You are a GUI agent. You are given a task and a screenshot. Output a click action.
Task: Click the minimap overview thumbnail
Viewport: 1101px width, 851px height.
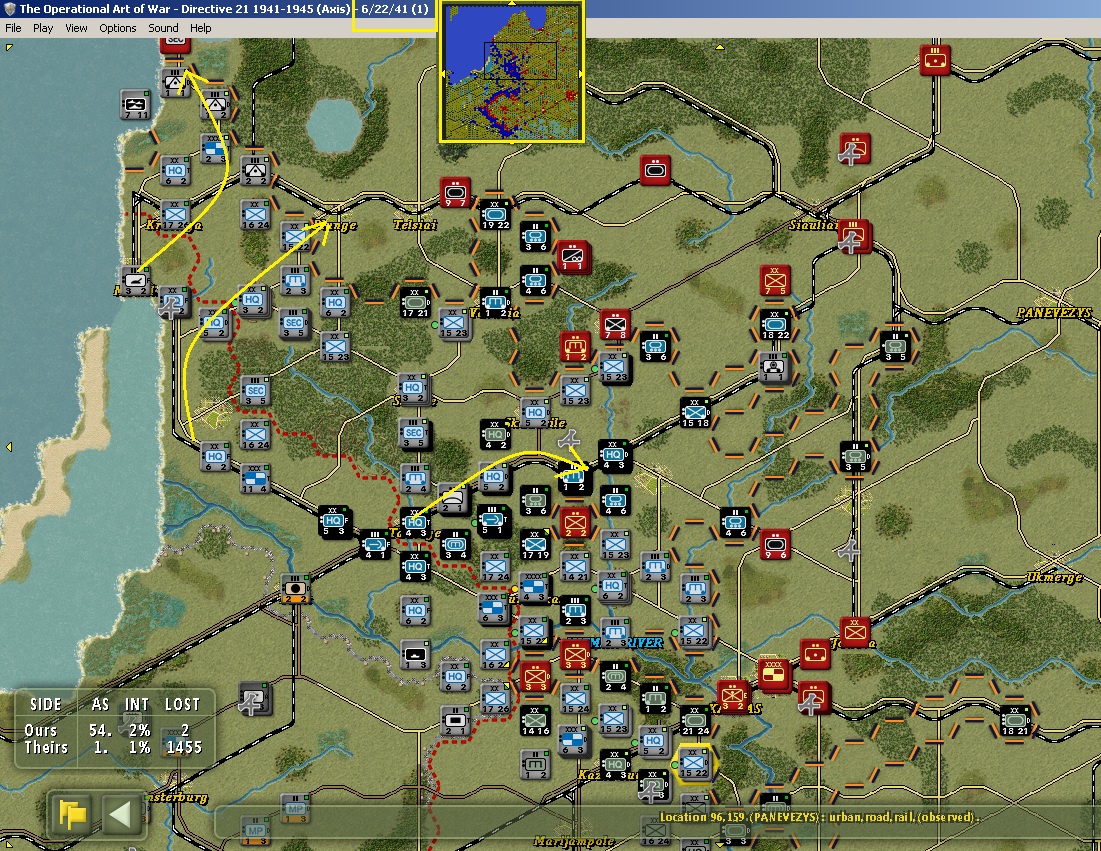coord(512,72)
